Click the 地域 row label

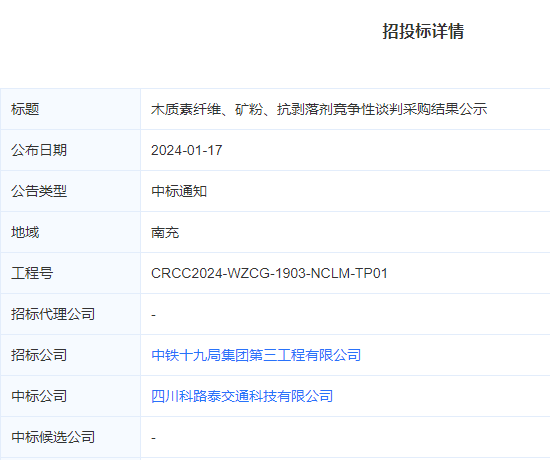[x=25, y=232]
